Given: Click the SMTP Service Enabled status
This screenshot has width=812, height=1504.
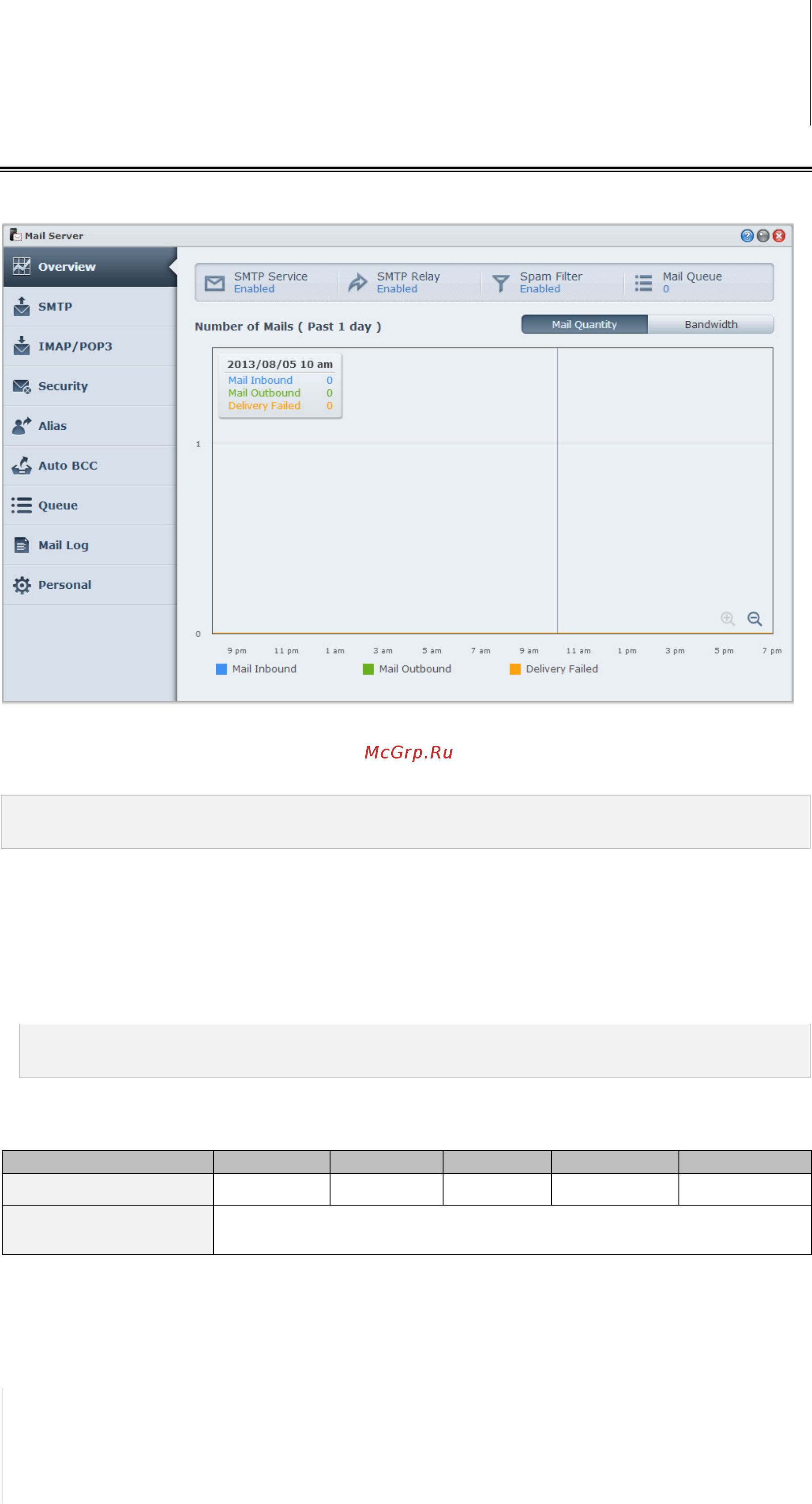Looking at the screenshot, I should click(254, 289).
